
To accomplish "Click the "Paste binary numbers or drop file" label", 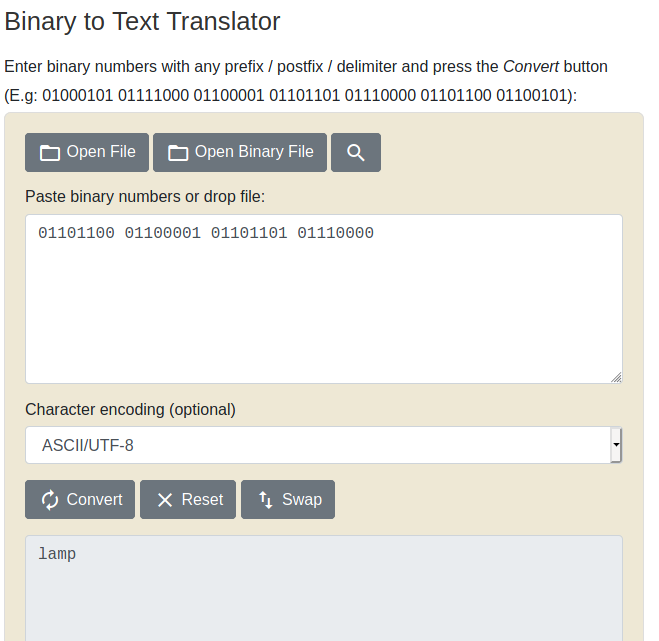I will (x=145, y=196).
